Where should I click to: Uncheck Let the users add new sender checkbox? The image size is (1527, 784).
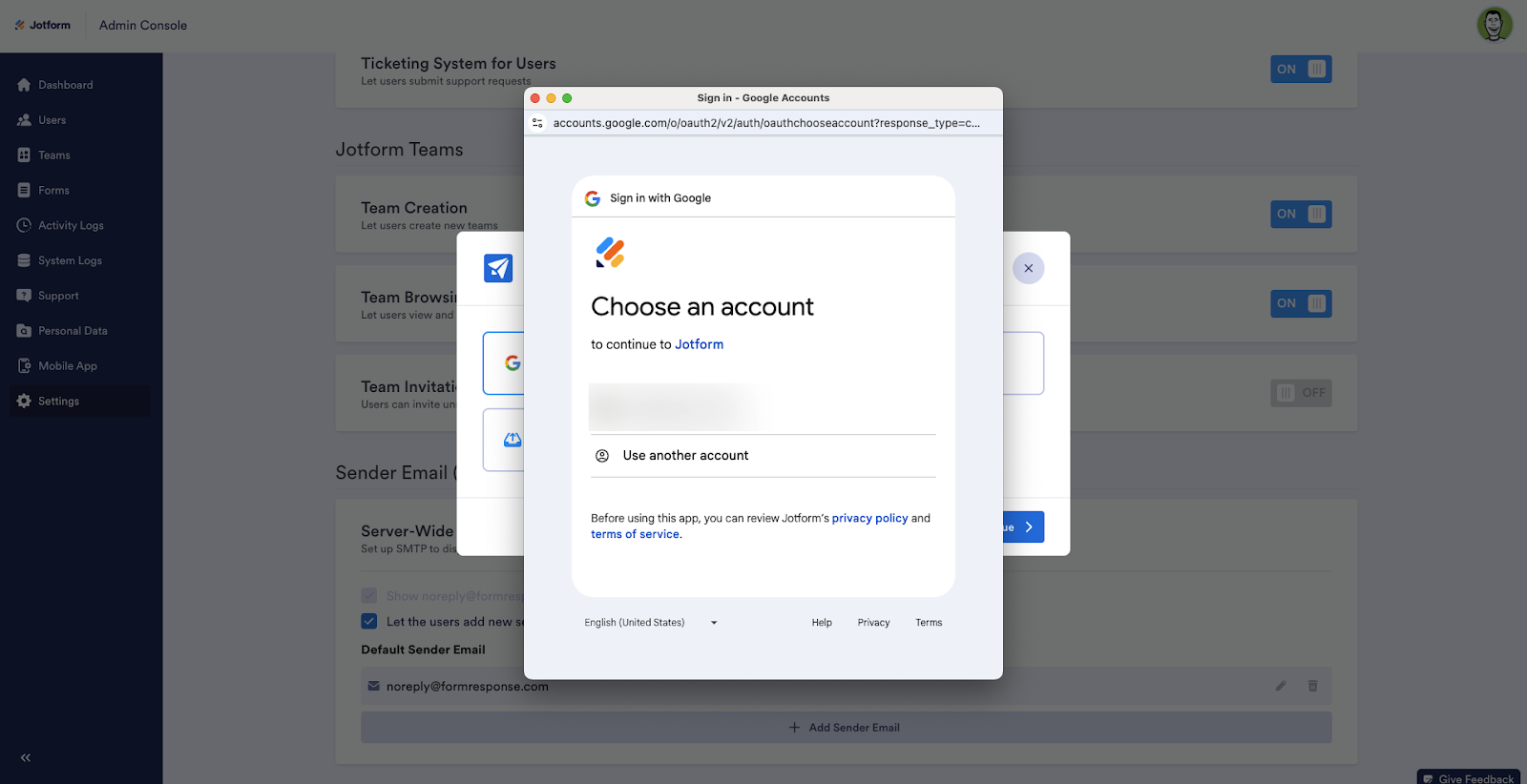369,622
